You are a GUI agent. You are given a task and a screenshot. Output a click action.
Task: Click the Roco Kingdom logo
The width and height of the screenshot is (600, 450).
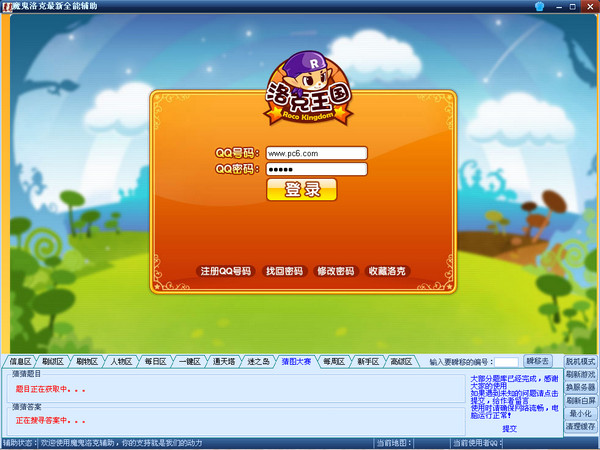[308, 89]
